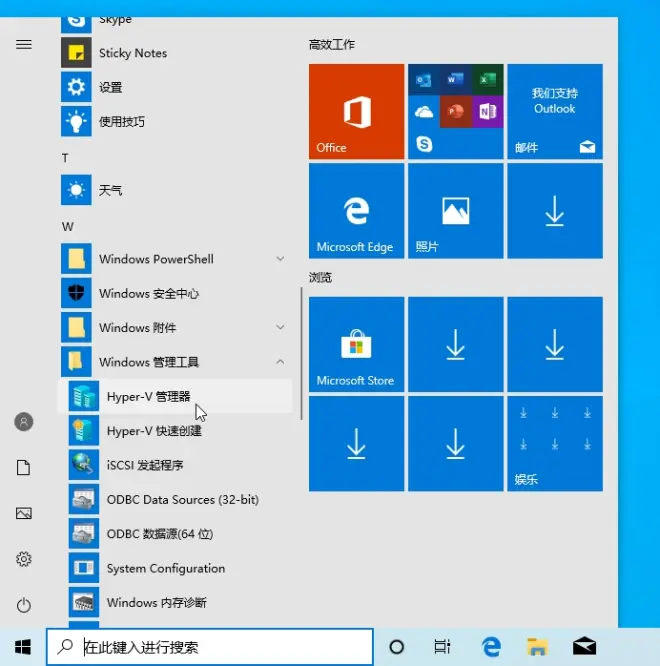Open the 娱乐 entertainment folder tile
The image size is (660, 666).
[x=555, y=444]
